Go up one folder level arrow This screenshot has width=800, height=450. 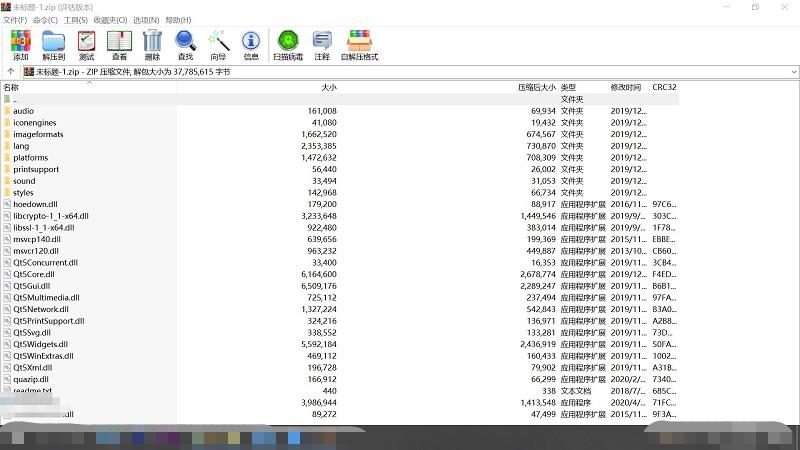point(11,72)
